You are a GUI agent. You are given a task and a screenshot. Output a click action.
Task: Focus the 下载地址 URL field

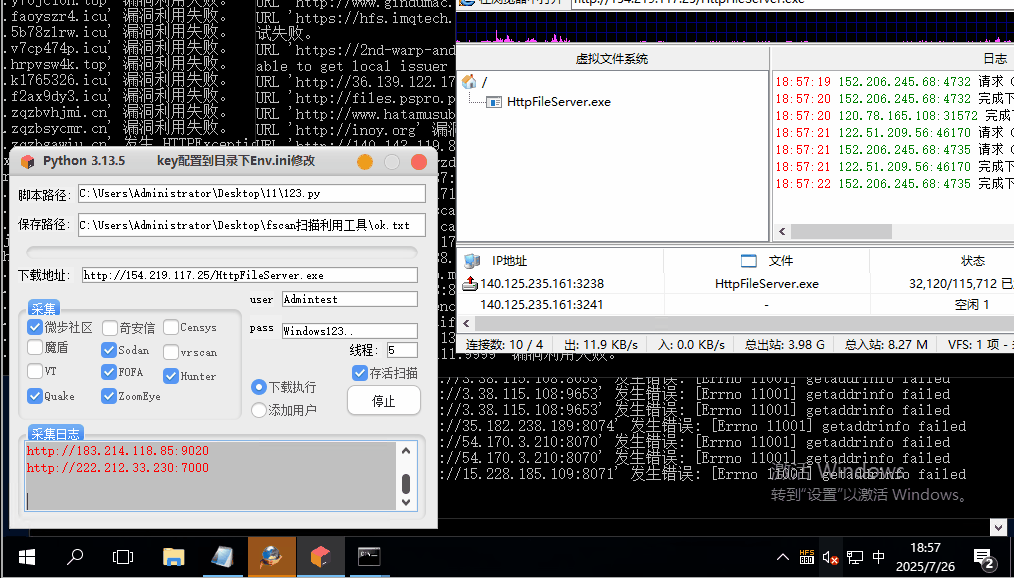pos(250,275)
